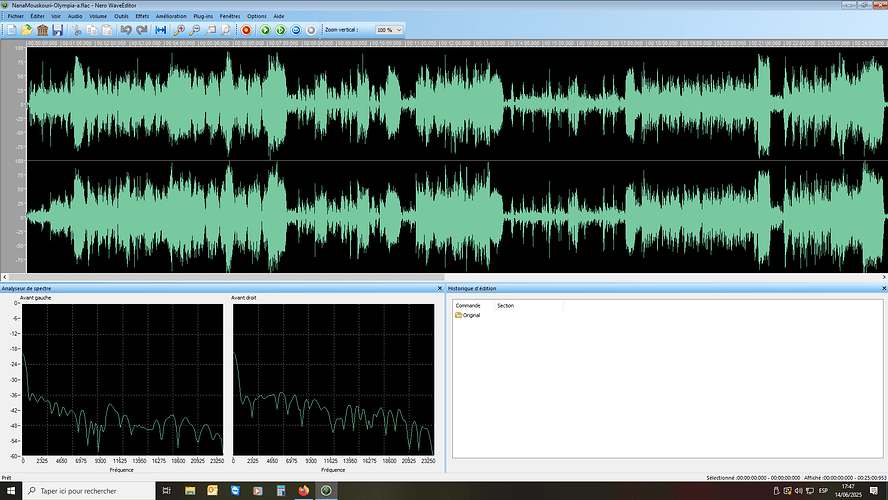Click the Zoom out magnifier icon
The width and height of the screenshot is (888, 500).
[x=195, y=30]
